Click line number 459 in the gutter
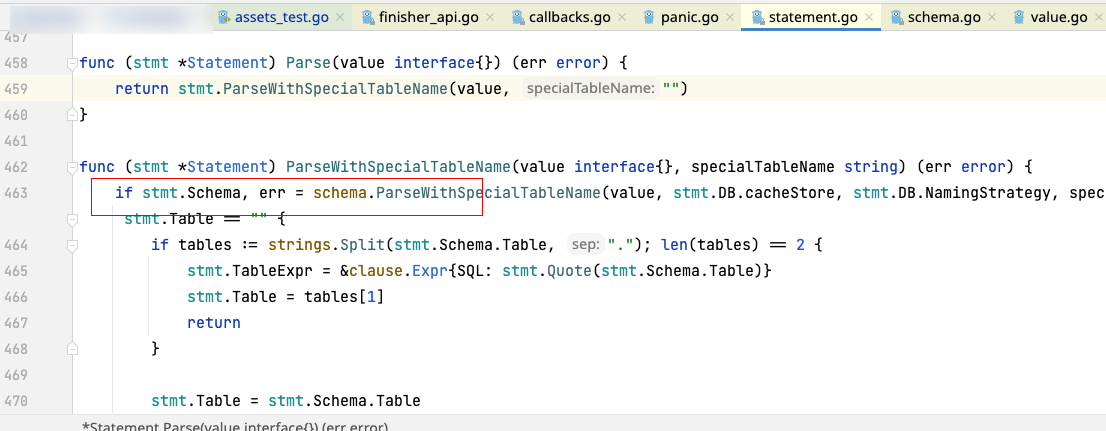 tap(16, 89)
